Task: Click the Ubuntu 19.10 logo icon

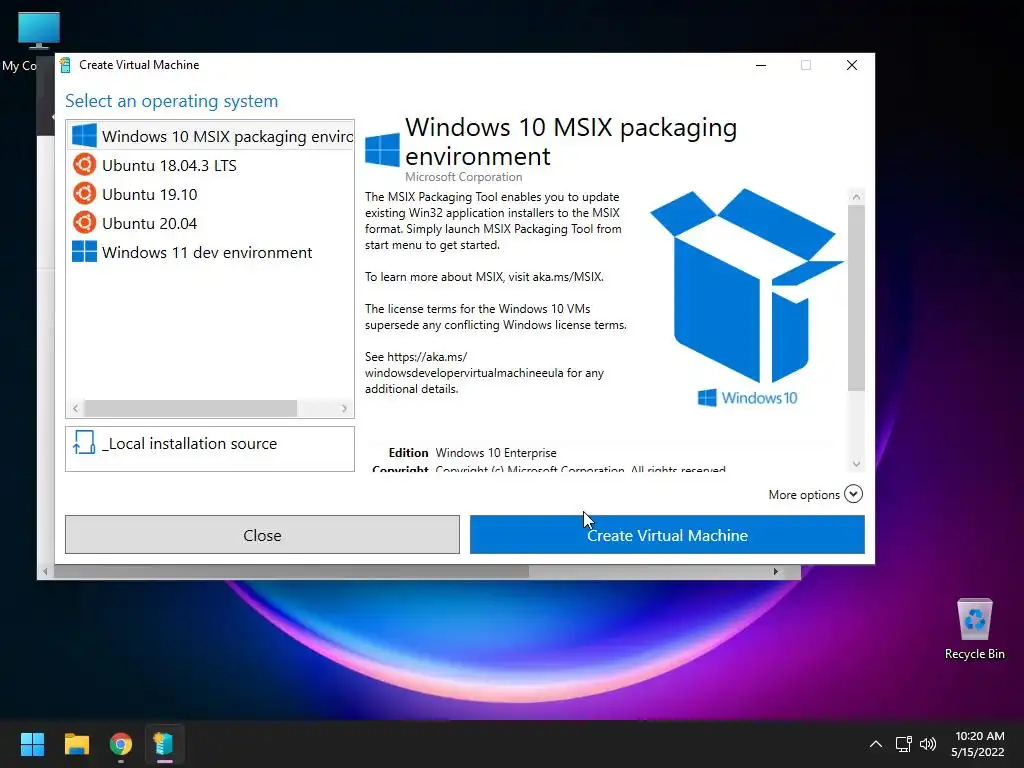Action: (84, 194)
